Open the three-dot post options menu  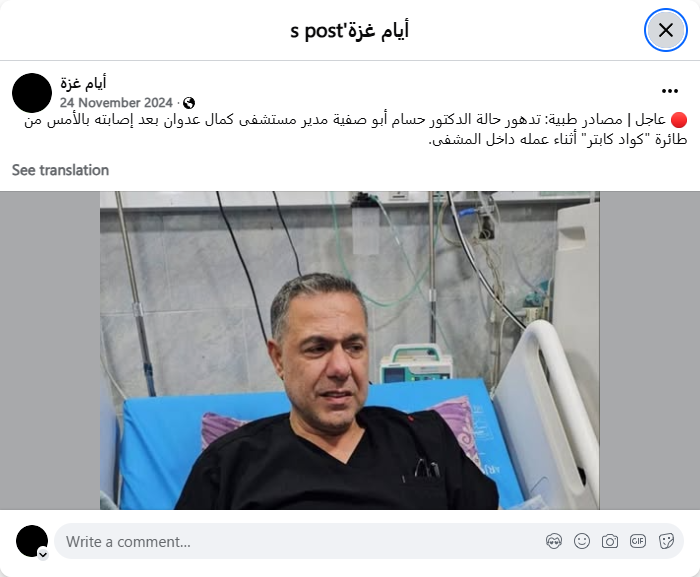coord(670,91)
